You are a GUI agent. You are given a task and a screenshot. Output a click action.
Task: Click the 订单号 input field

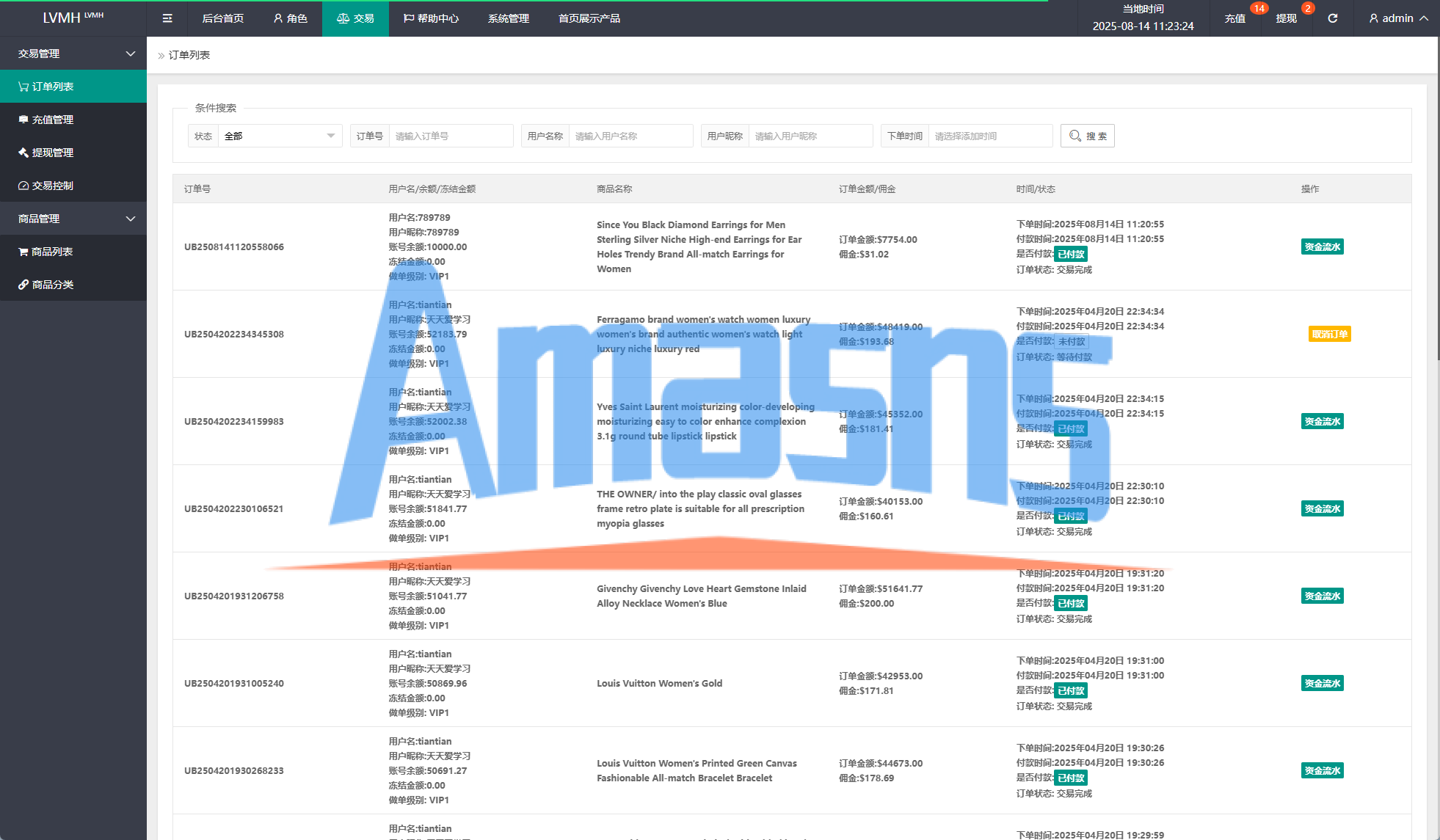pos(451,136)
